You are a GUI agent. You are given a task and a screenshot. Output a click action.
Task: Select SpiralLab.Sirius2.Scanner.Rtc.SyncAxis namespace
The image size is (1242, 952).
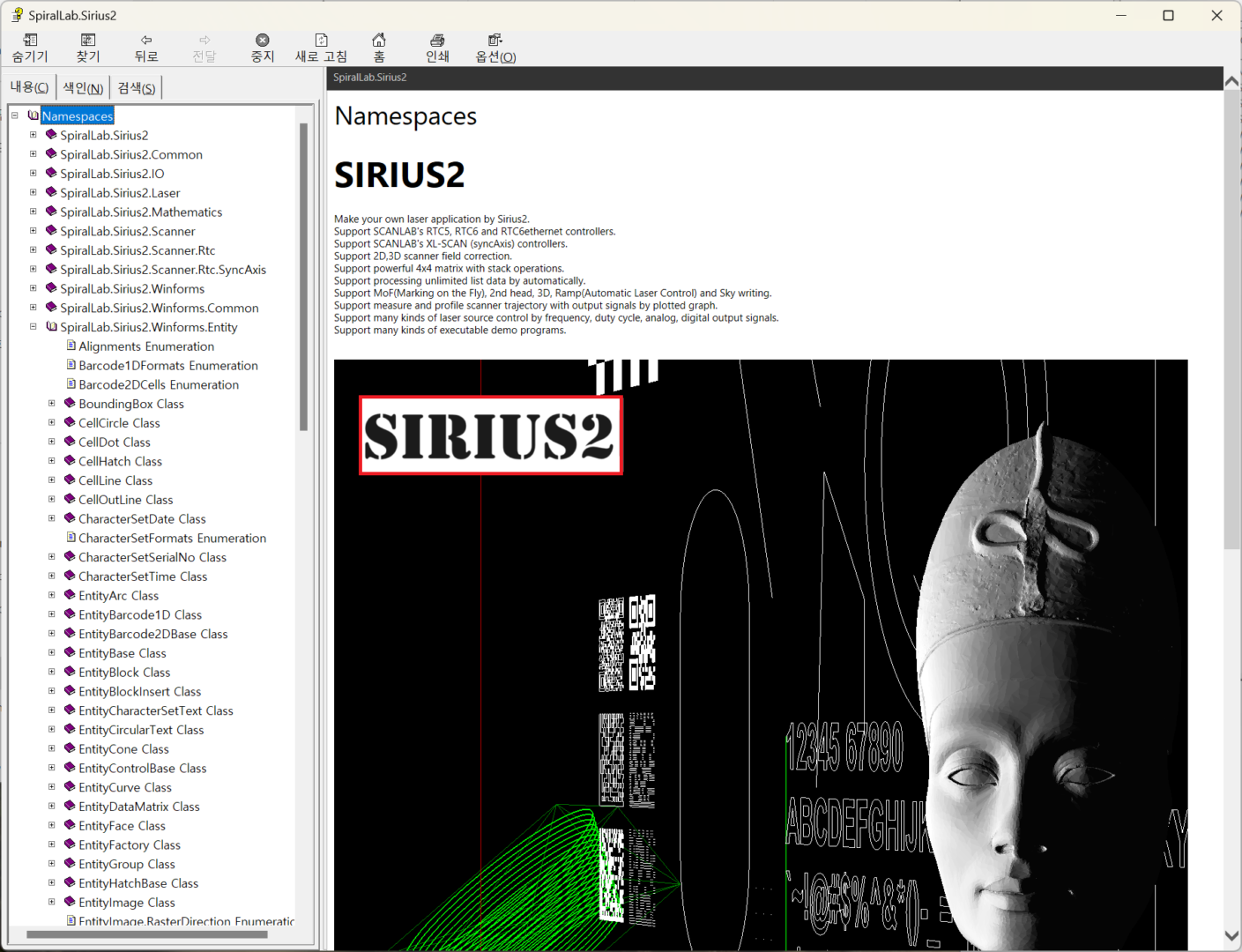click(163, 270)
